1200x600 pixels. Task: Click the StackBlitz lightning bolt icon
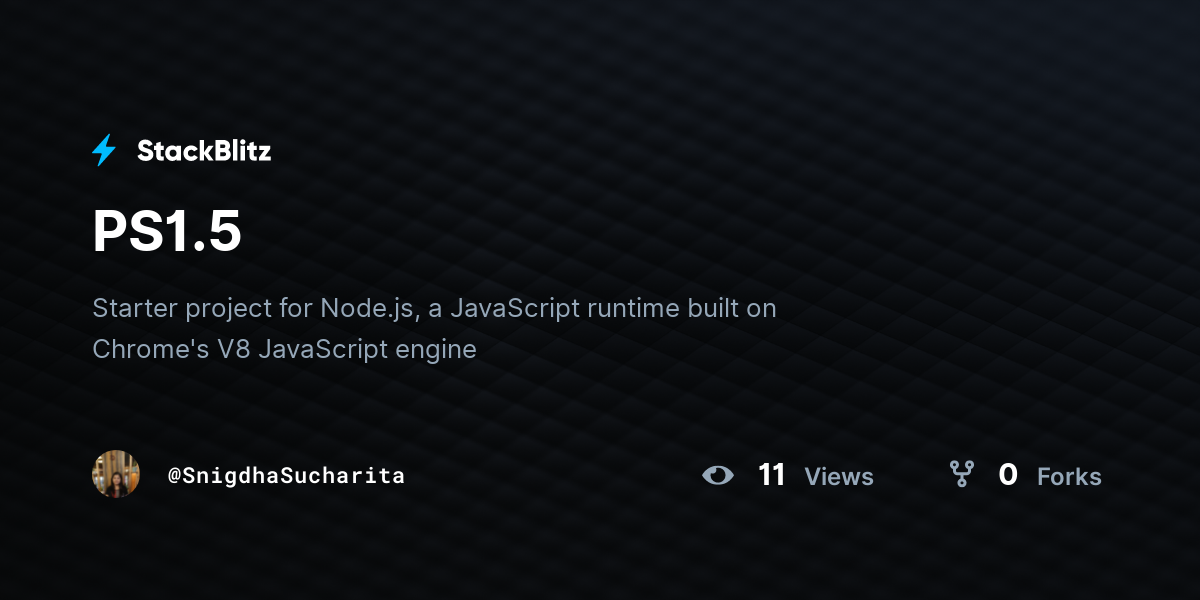pyautogui.click(x=104, y=151)
